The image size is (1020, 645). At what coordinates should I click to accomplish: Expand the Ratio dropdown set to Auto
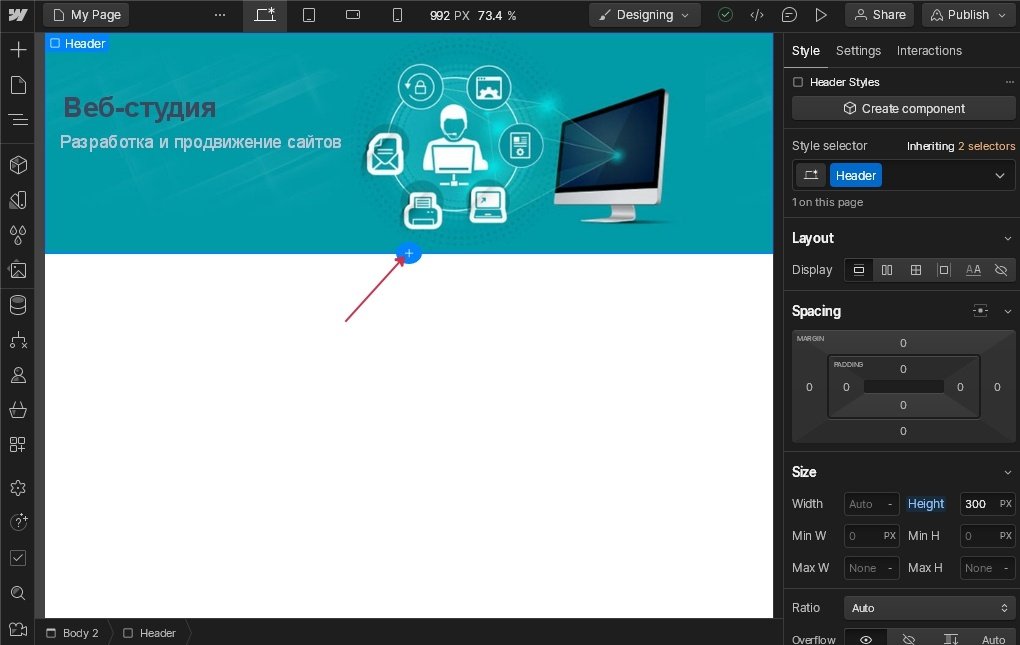(x=930, y=608)
